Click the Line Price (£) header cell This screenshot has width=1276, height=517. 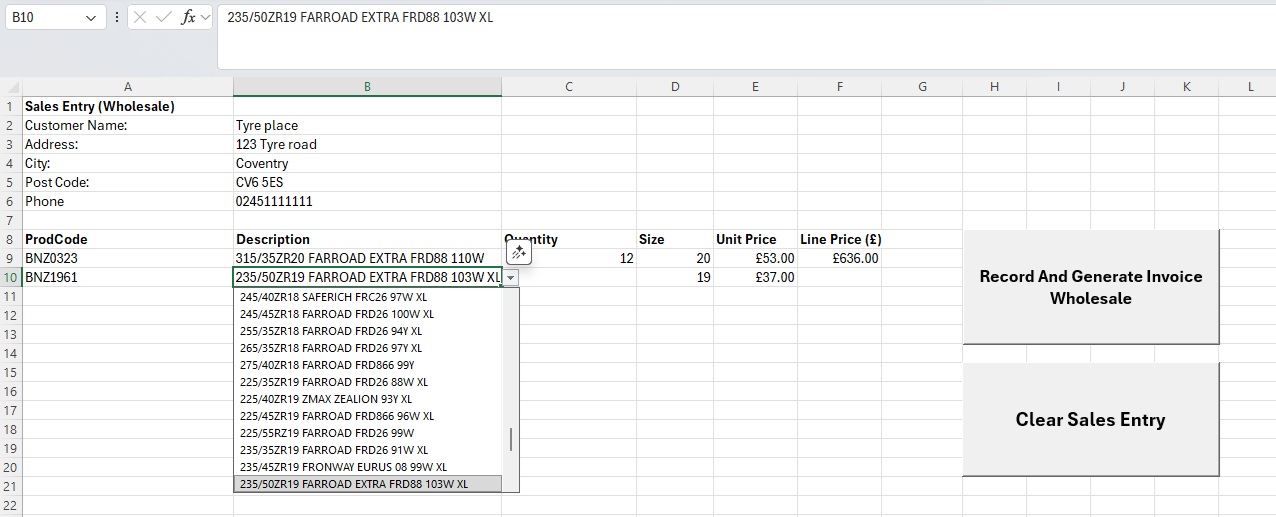pos(840,239)
